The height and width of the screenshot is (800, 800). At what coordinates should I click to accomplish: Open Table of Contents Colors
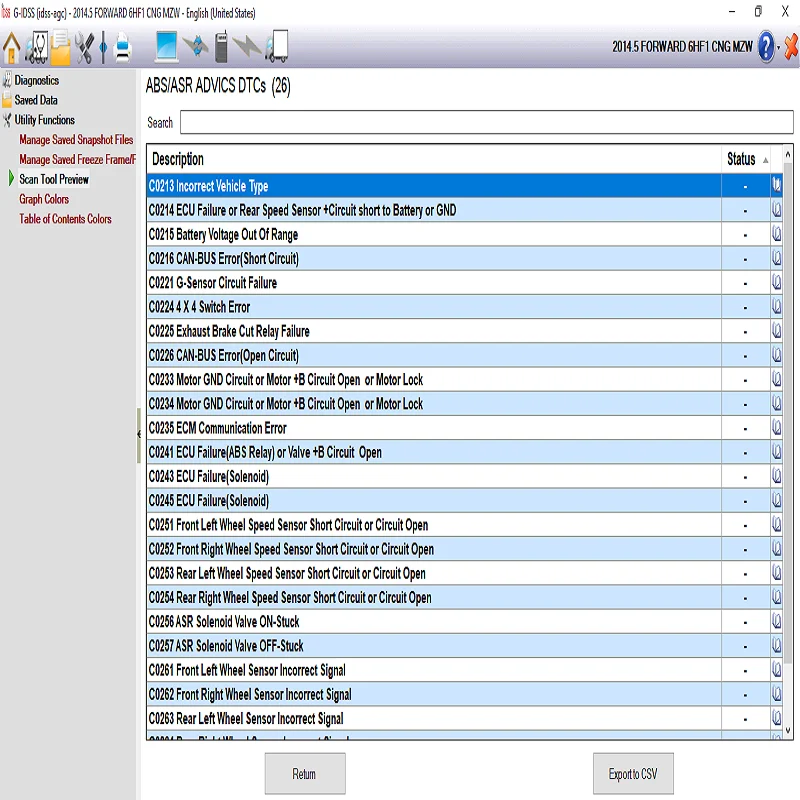[65, 219]
